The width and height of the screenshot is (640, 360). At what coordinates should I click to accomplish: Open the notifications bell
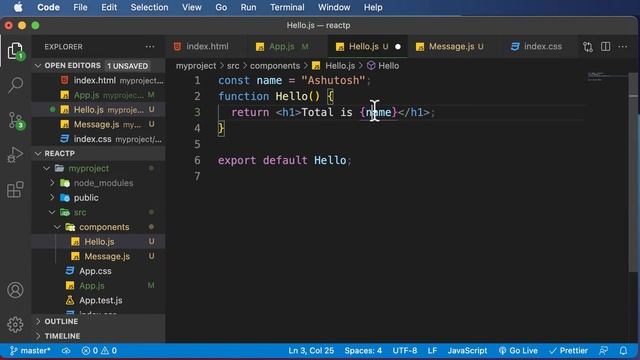[x=623, y=351]
